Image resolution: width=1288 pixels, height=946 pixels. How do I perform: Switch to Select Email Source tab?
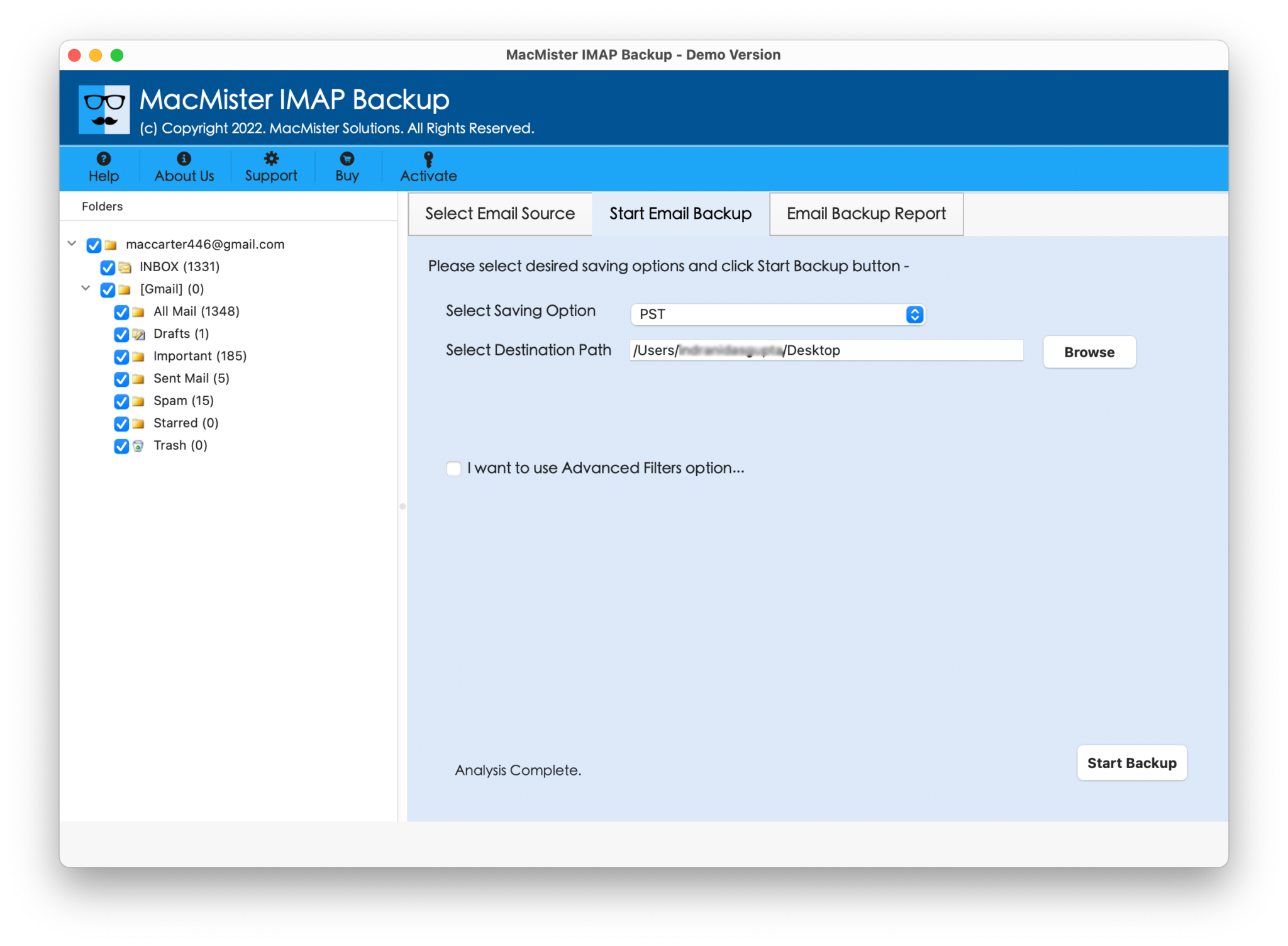(x=499, y=214)
